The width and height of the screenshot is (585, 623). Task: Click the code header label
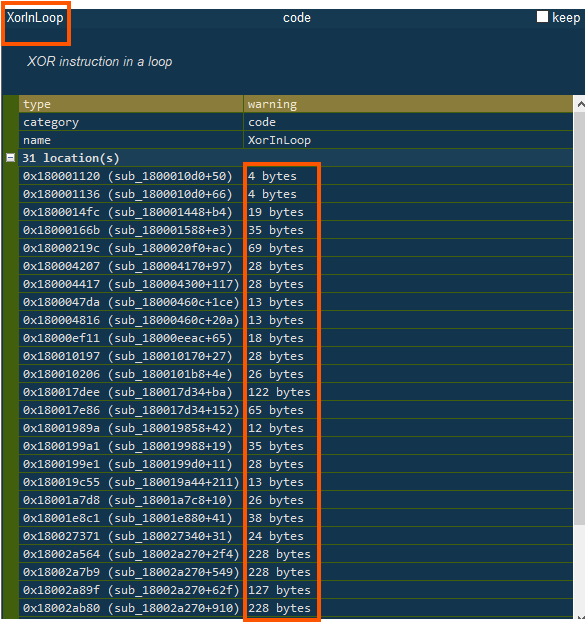296,18
